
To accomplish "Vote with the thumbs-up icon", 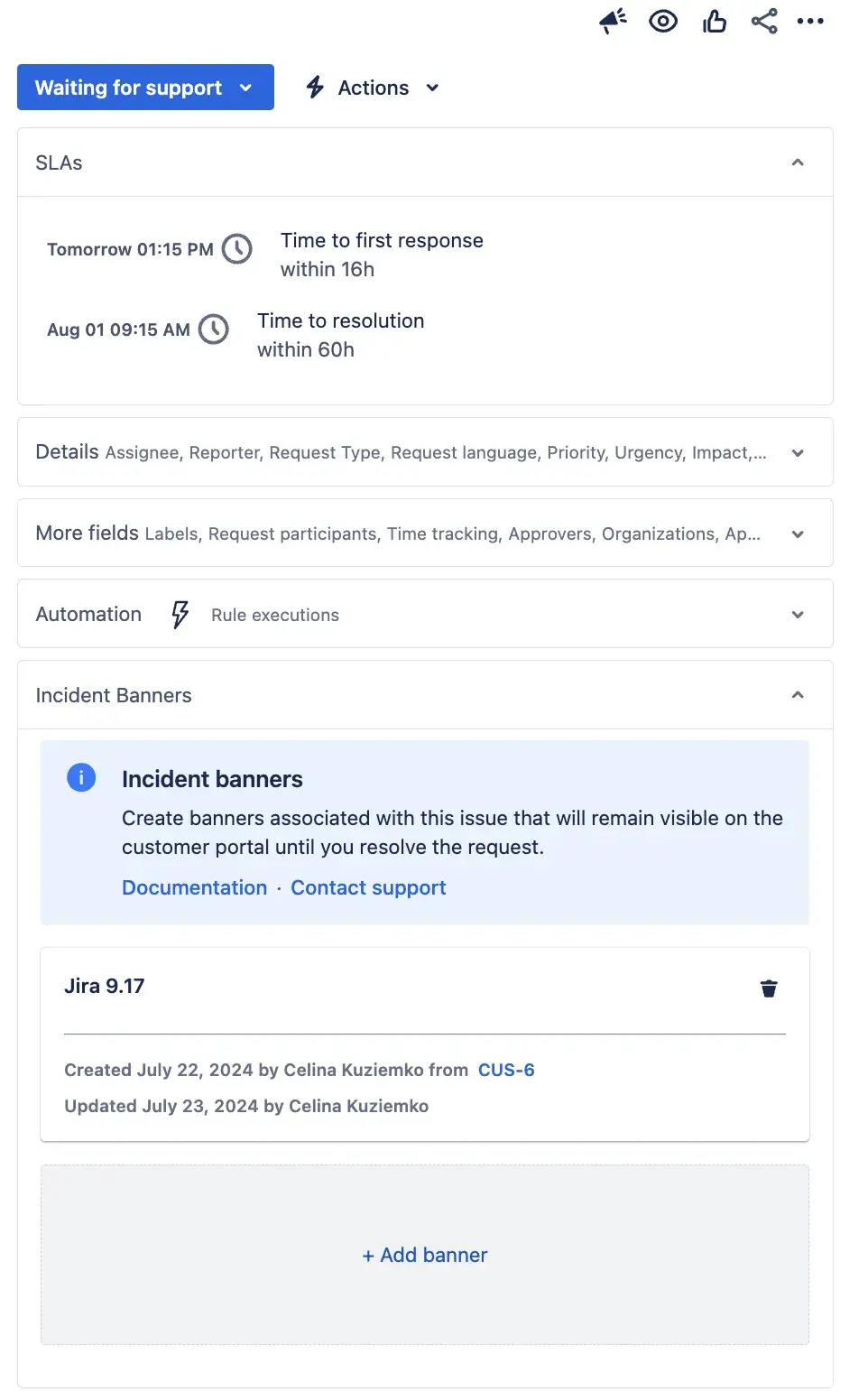I will point(715,21).
